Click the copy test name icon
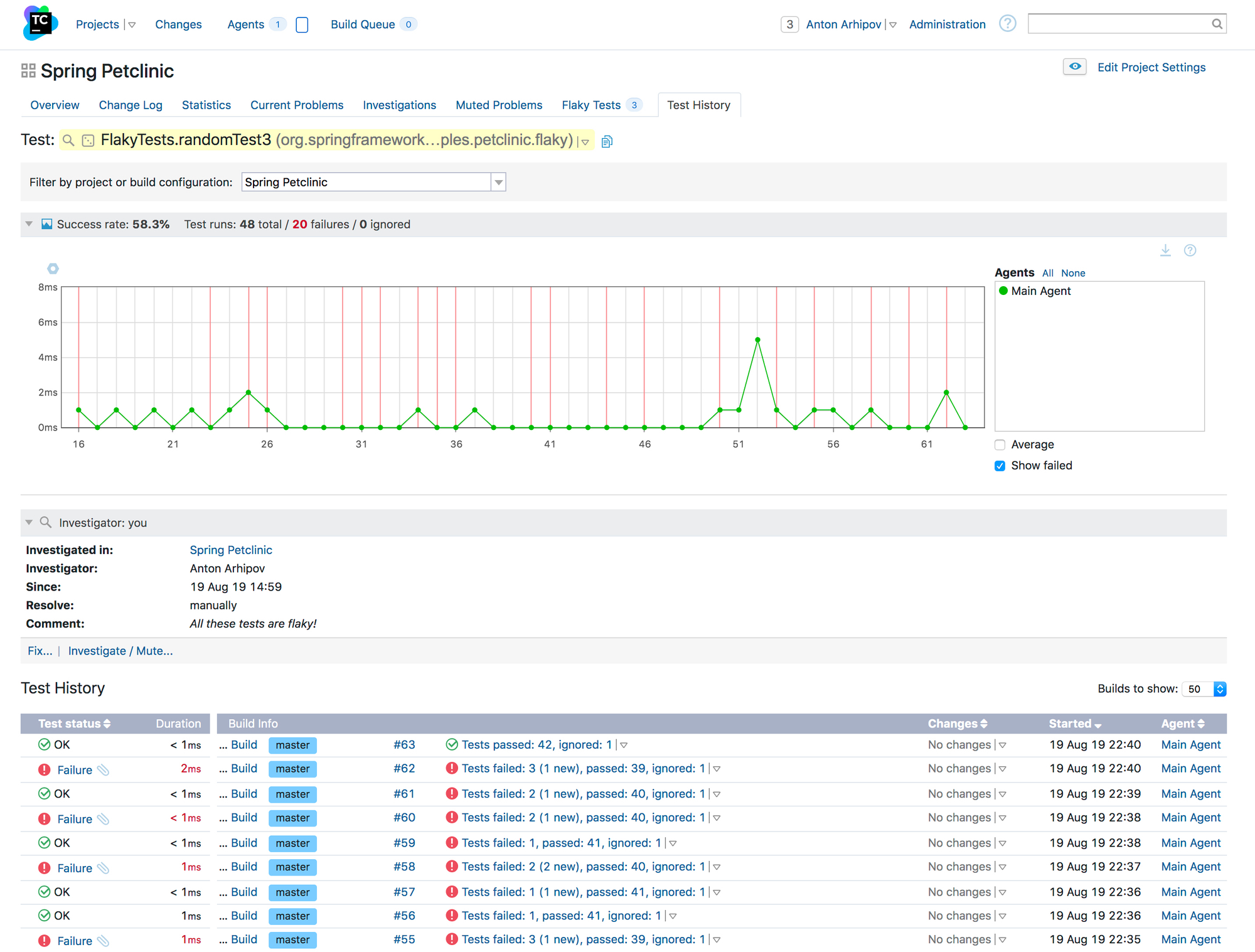The height and width of the screenshot is (952, 1255). point(607,141)
